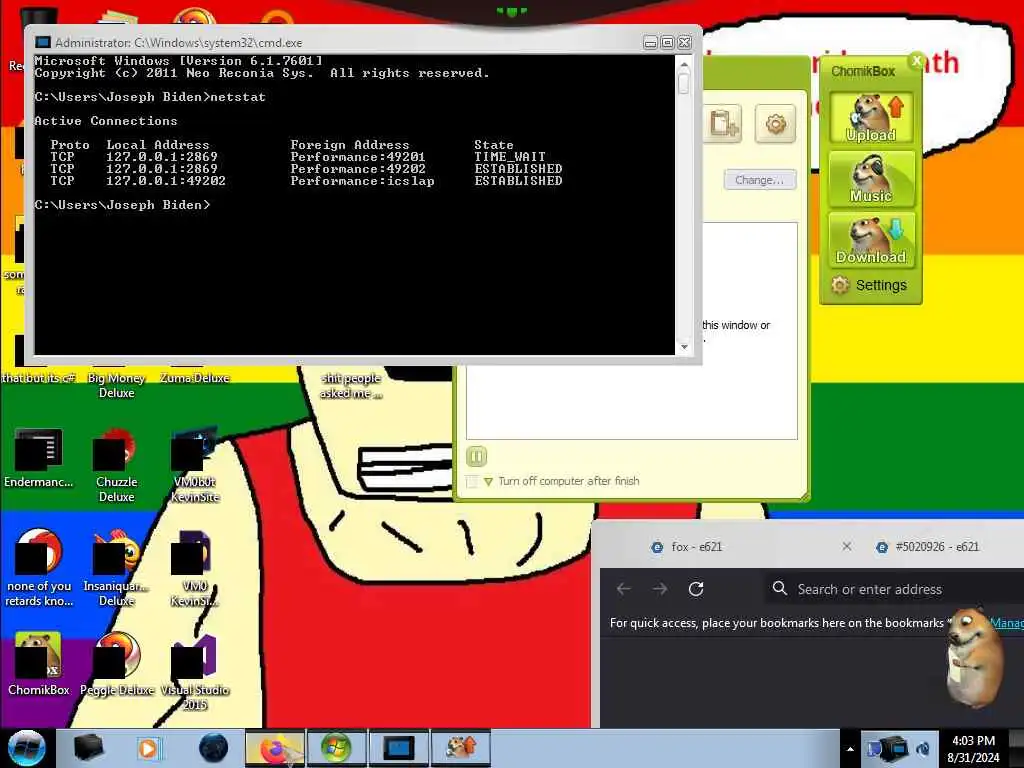Image resolution: width=1024 pixels, height=768 pixels.
Task: Expand the green triangle beside Turn off computer
Action: (x=488, y=482)
